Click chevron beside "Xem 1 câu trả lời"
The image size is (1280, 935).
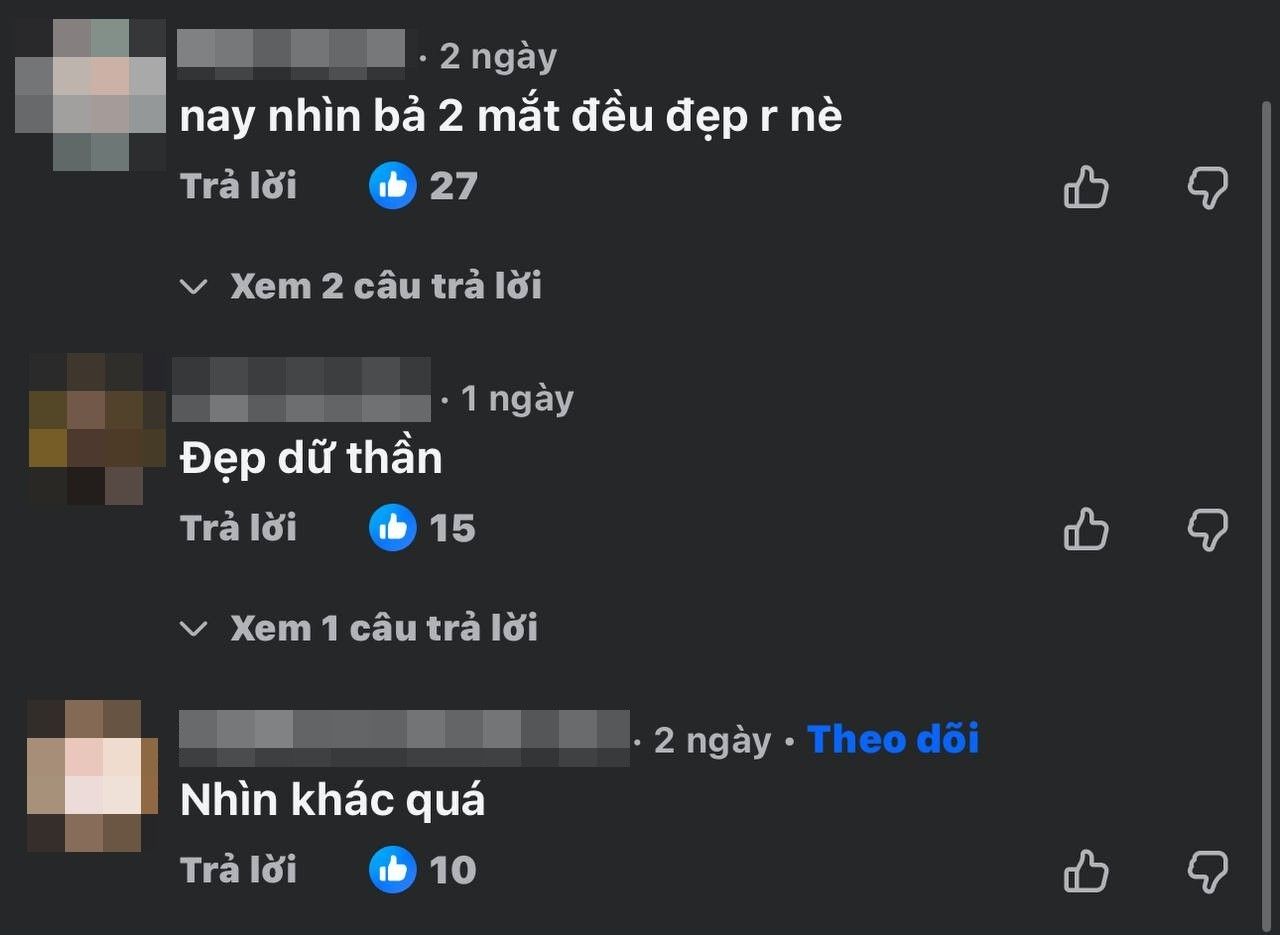point(192,629)
